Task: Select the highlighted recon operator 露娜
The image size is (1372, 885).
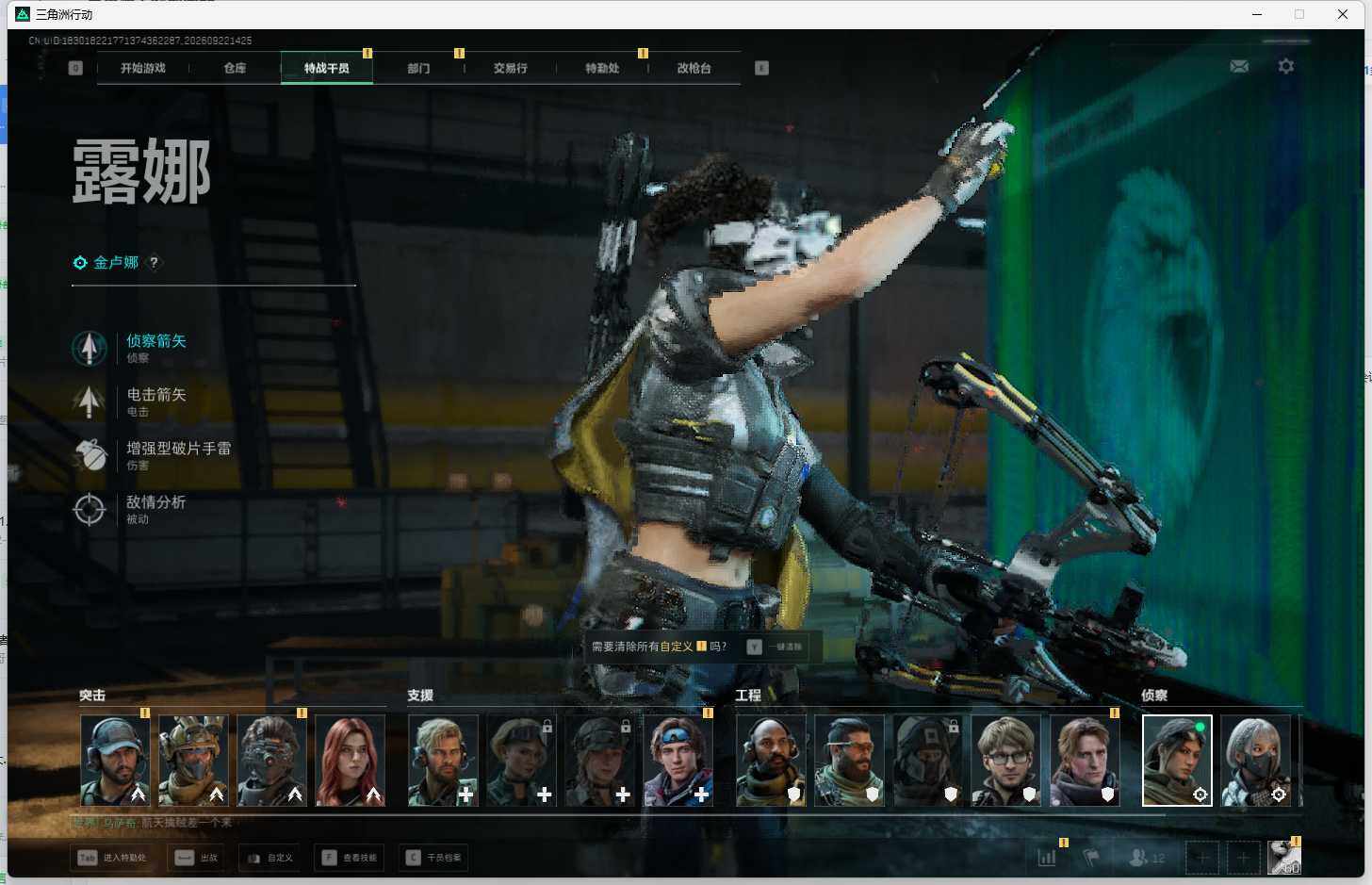Action: (x=1177, y=761)
